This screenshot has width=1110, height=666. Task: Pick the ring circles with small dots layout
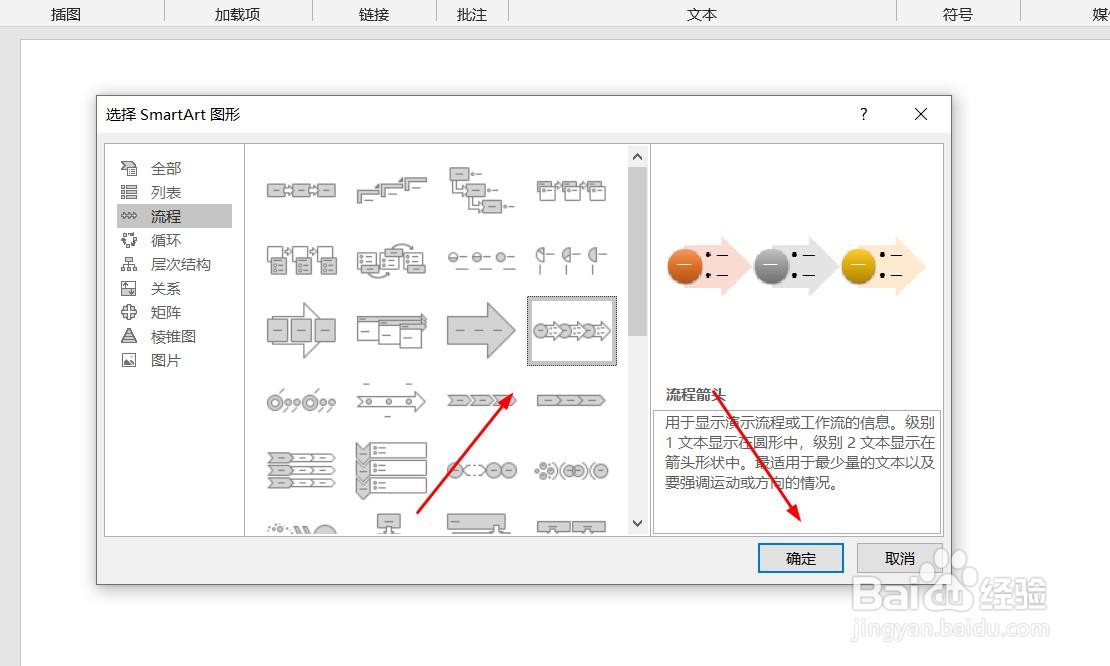click(x=301, y=401)
